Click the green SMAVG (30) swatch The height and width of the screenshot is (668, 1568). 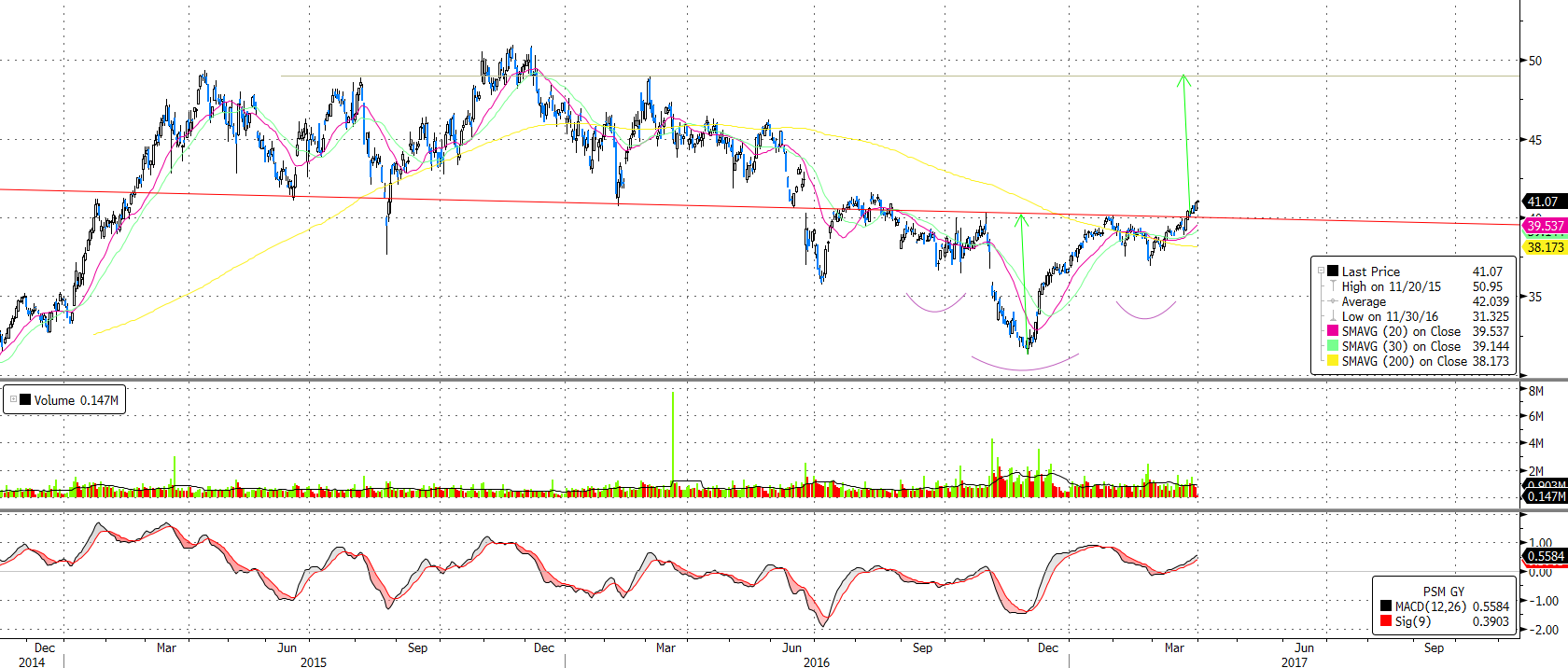pyautogui.click(x=1333, y=346)
